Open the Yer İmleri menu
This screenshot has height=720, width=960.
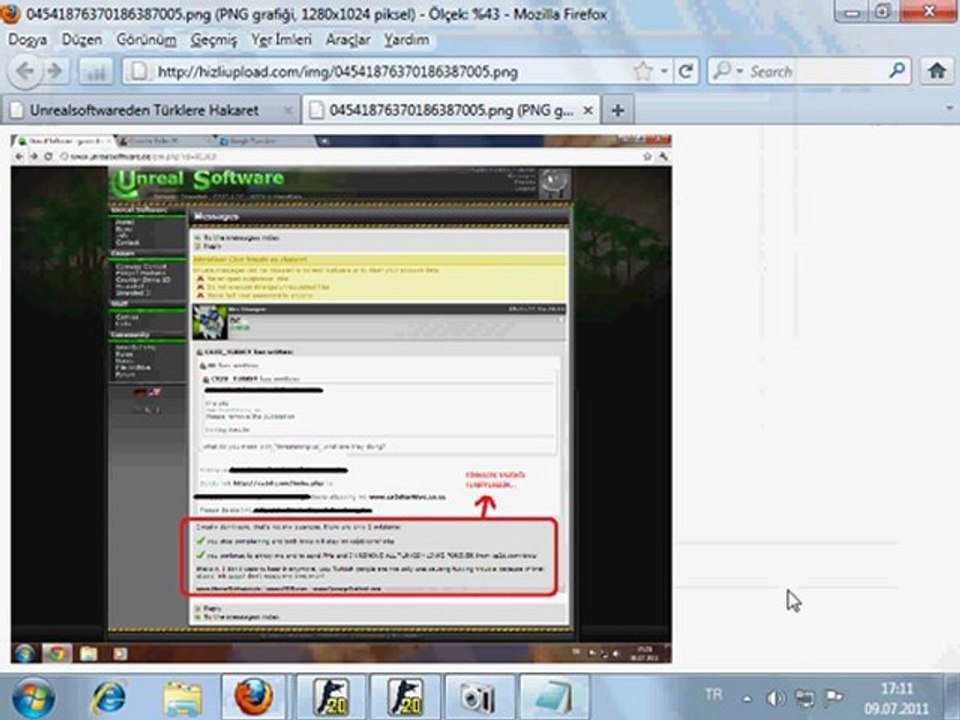click(281, 40)
